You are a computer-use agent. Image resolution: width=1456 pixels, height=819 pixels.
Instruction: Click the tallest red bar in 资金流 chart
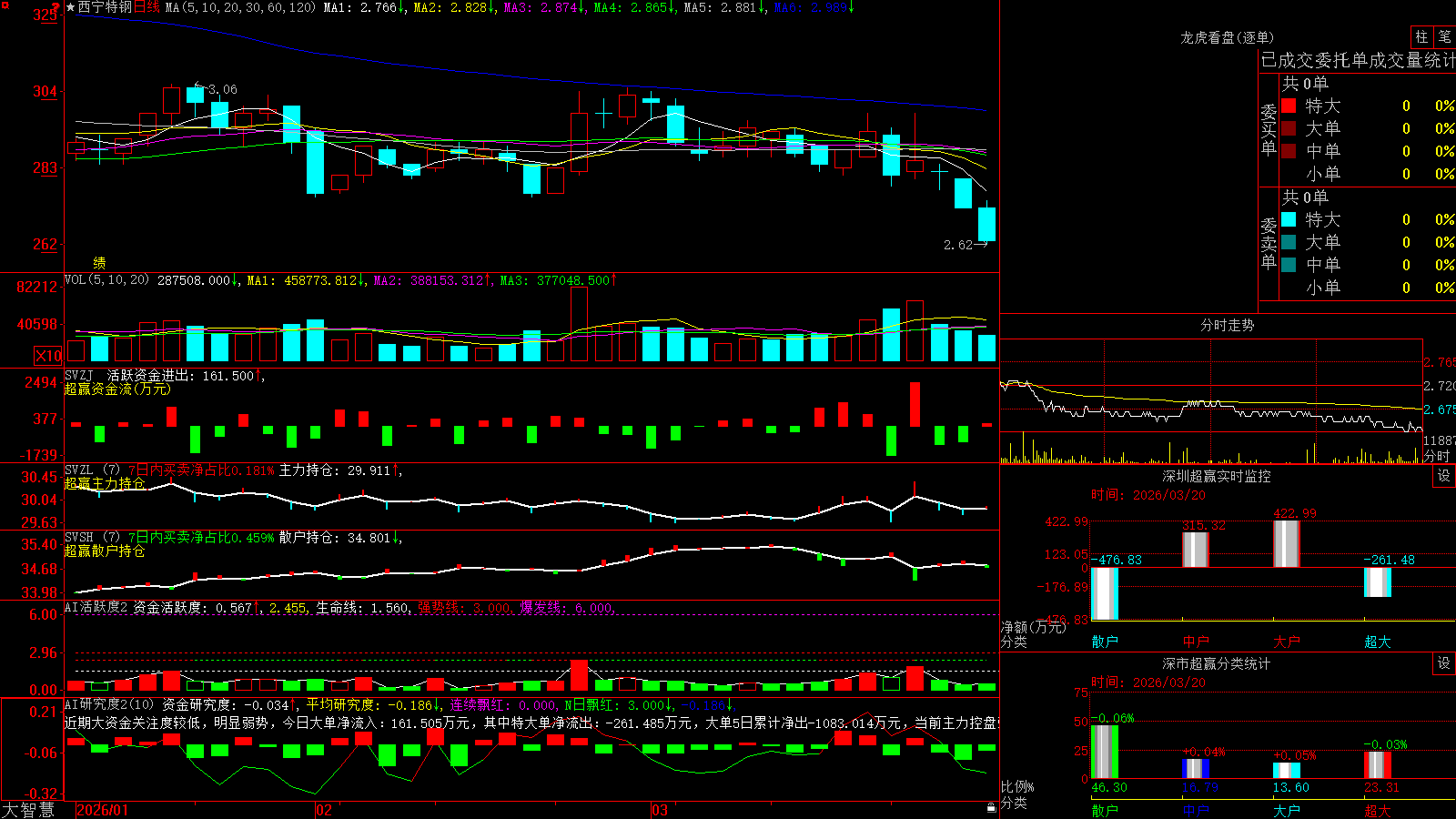tap(915, 404)
